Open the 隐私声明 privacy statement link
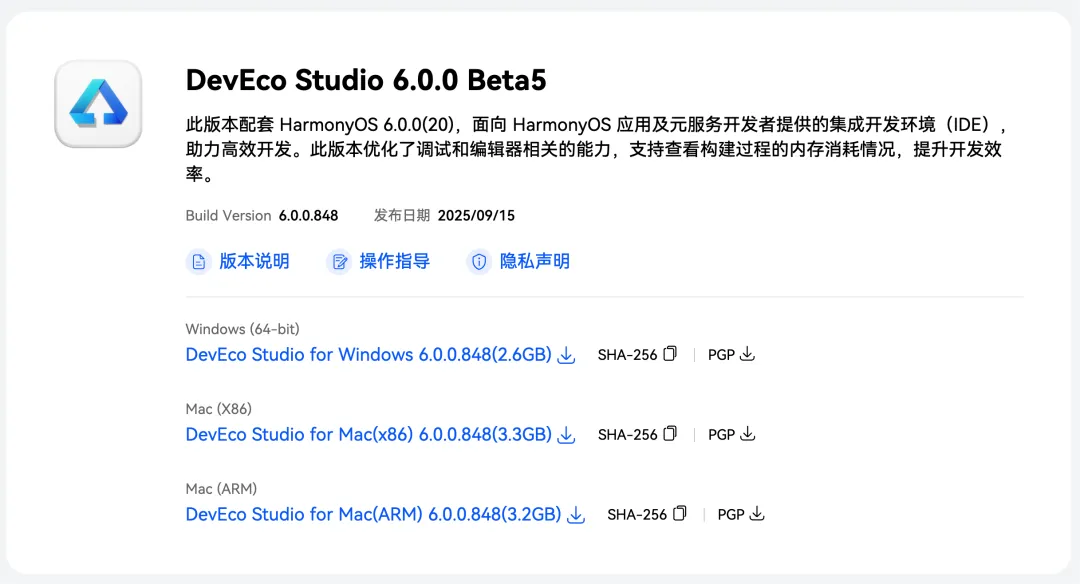 pyautogui.click(x=534, y=262)
